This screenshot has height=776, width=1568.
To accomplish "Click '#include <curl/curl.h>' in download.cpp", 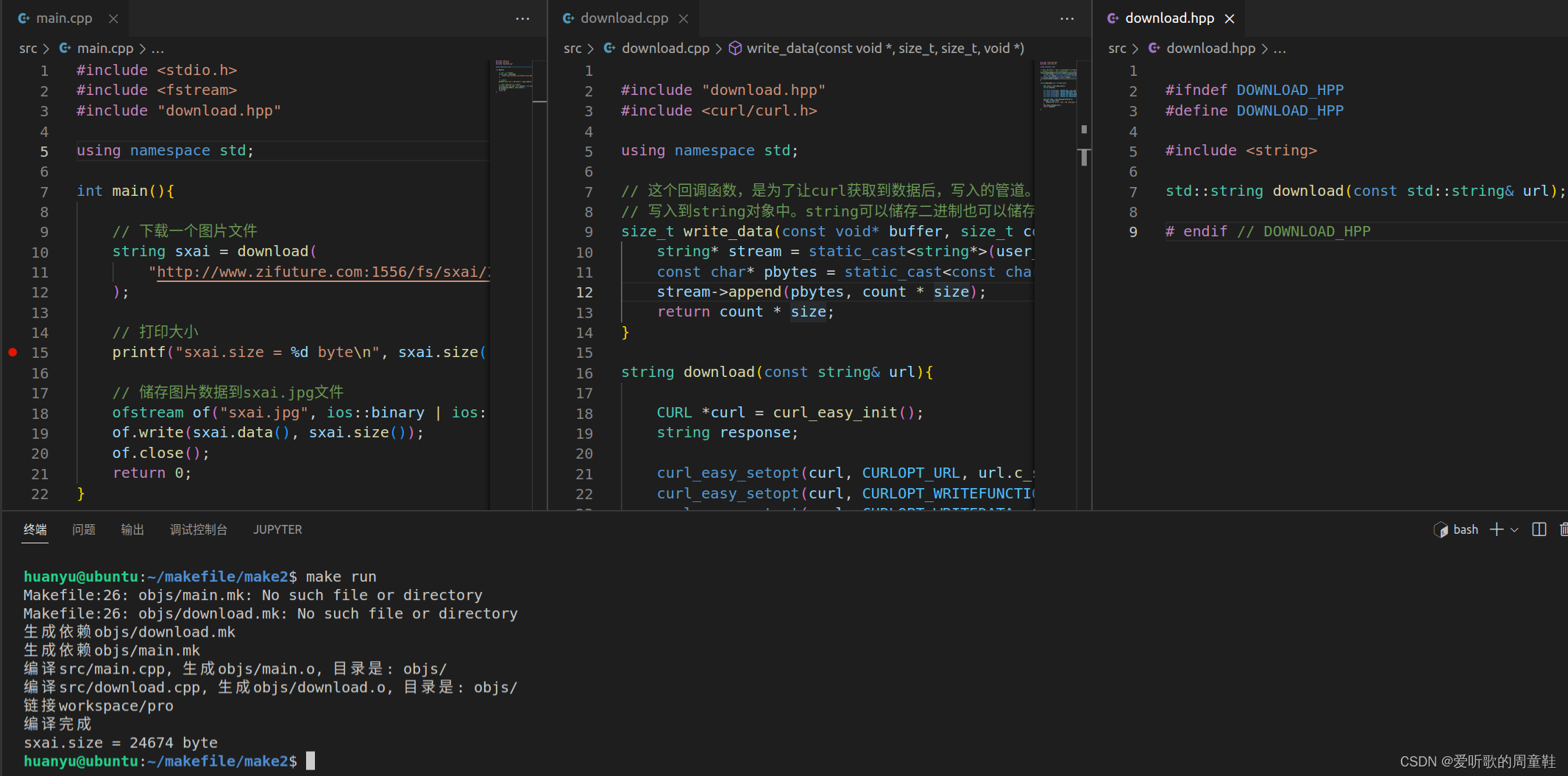I will (x=719, y=110).
